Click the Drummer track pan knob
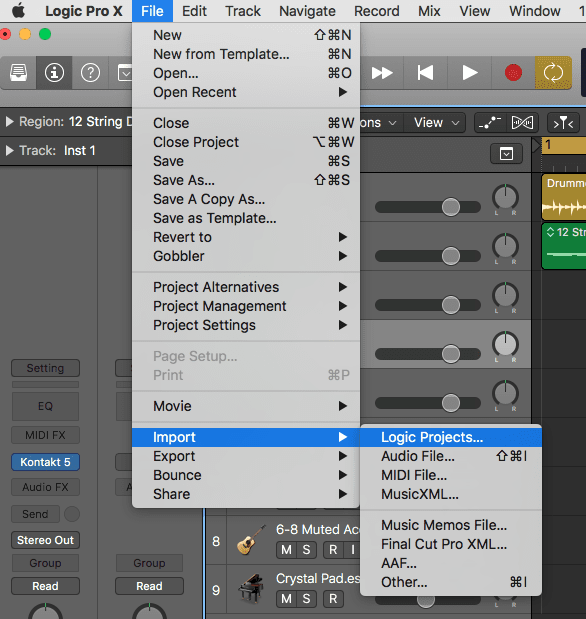586x619 pixels. tap(505, 197)
